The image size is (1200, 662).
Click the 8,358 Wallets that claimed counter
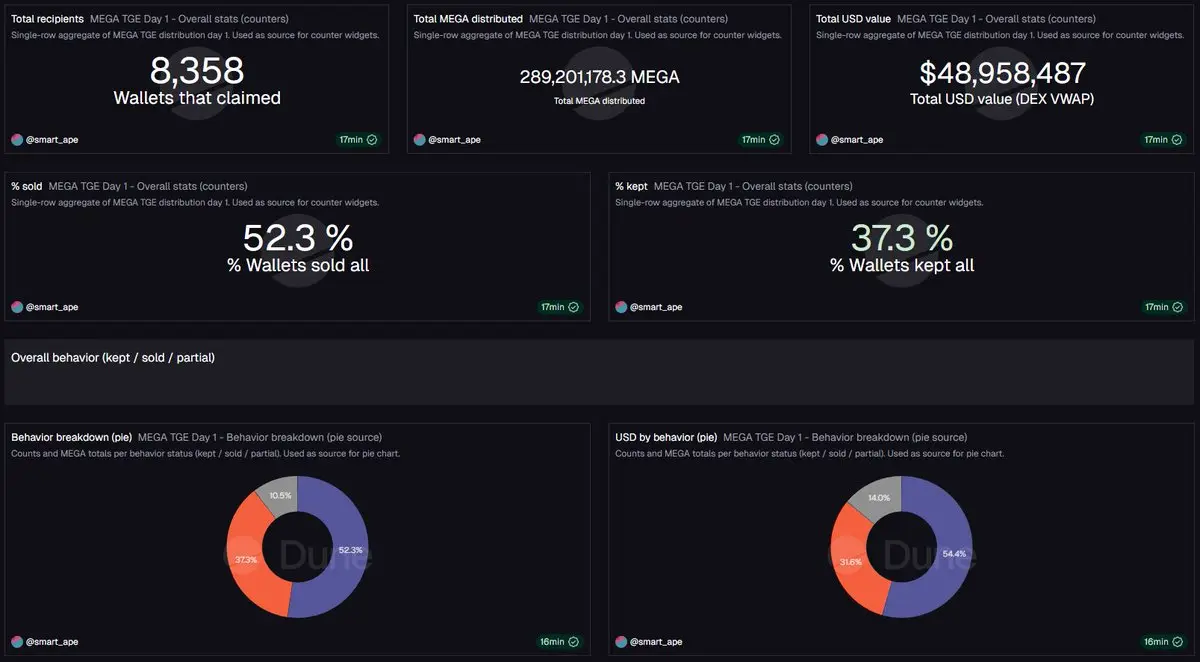(197, 80)
